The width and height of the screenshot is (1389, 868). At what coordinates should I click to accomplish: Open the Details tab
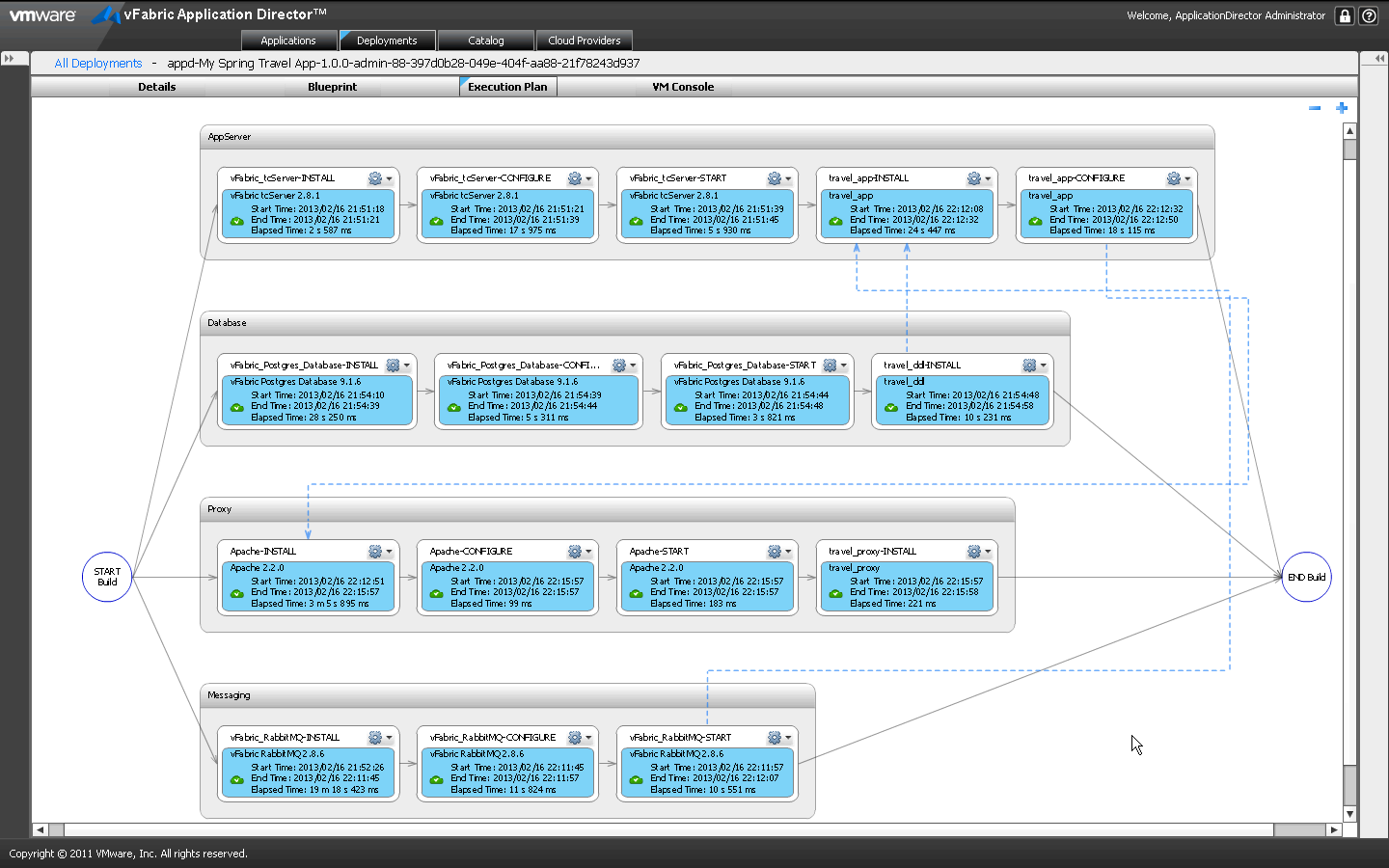click(x=156, y=87)
